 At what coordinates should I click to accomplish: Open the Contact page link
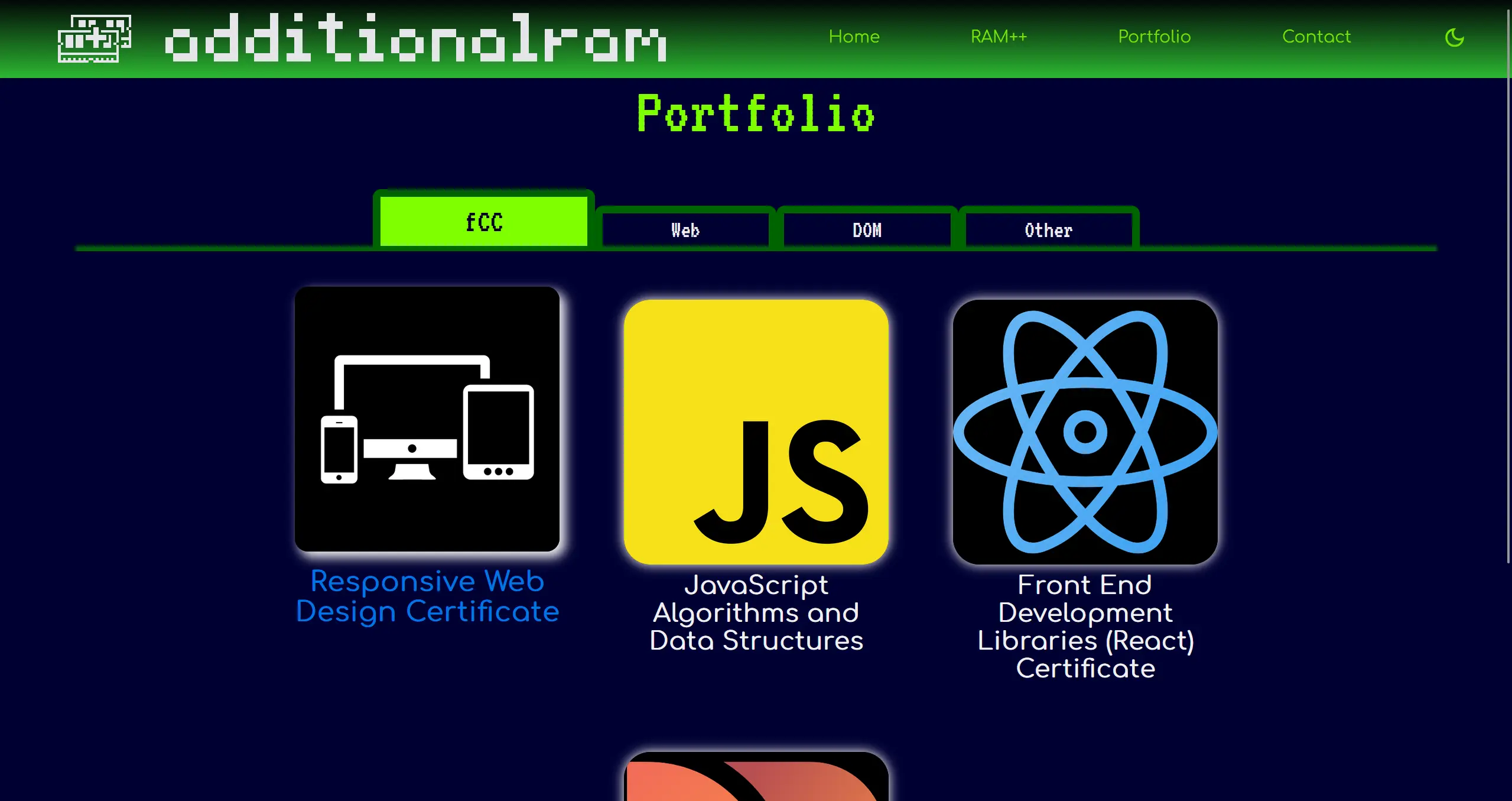coord(1316,37)
